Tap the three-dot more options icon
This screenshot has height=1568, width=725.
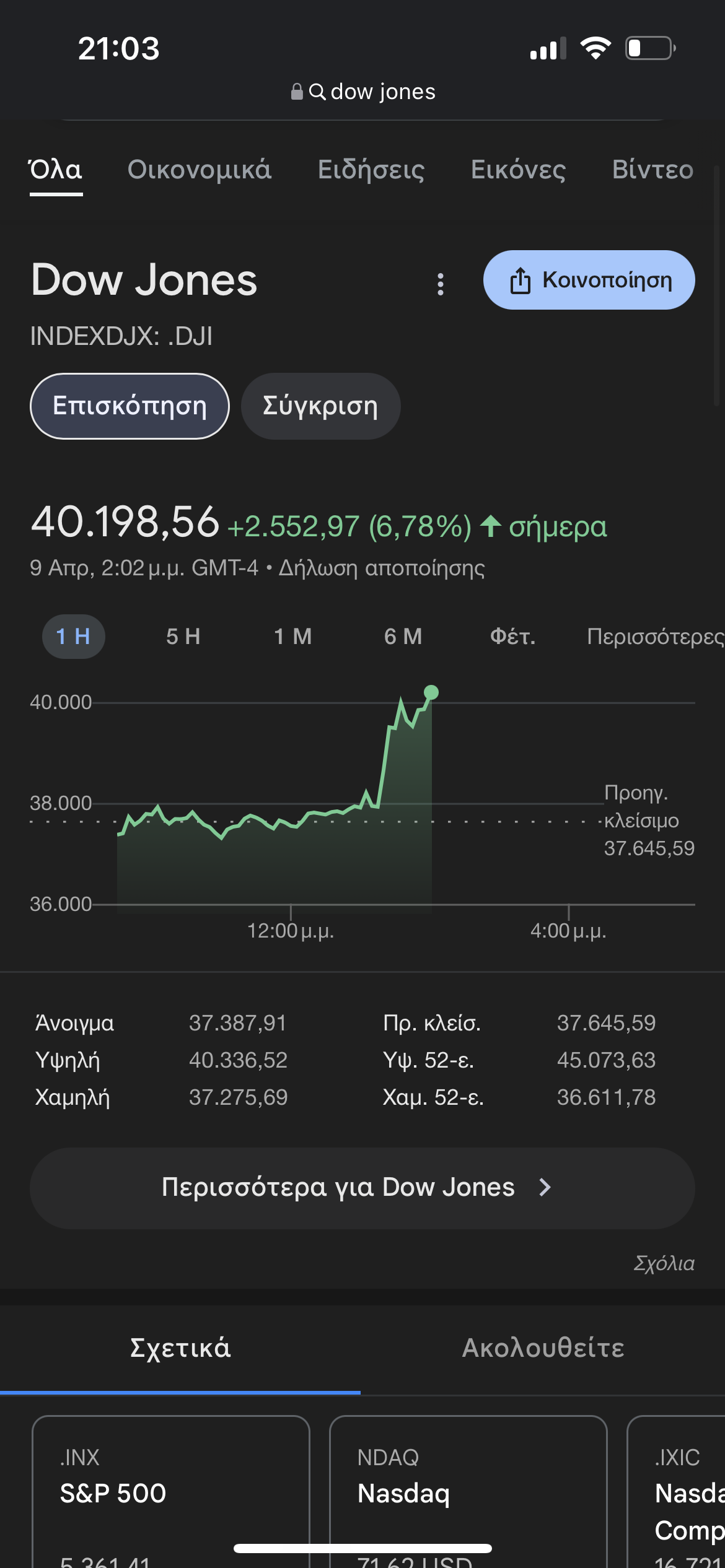click(x=441, y=284)
